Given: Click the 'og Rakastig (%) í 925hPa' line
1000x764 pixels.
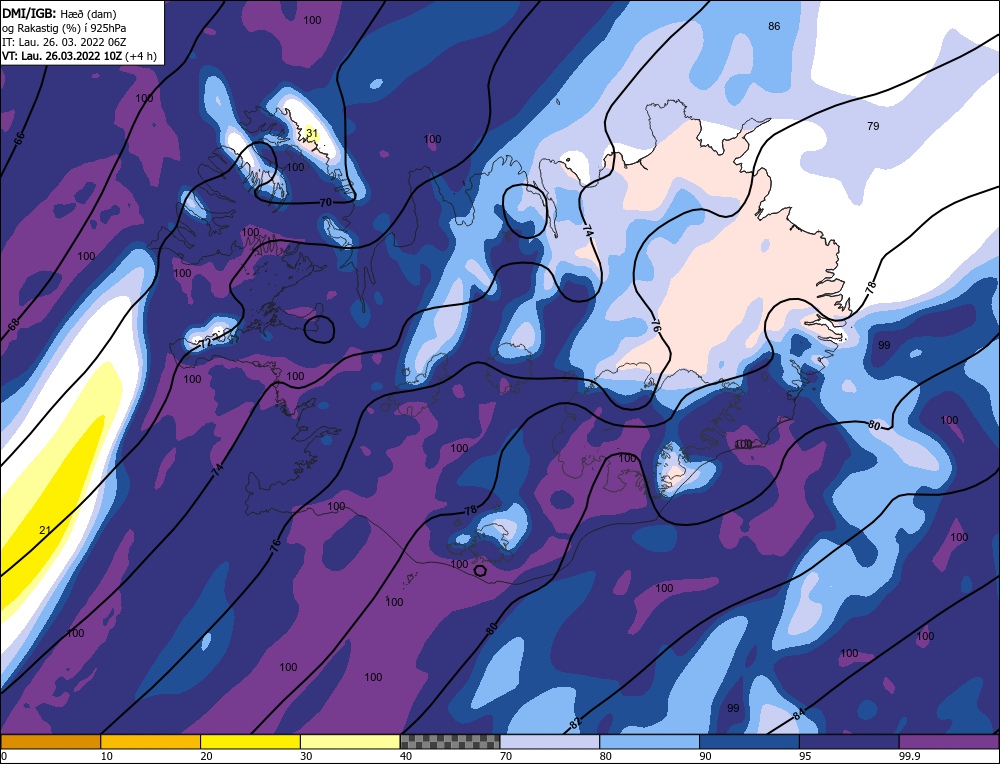Looking at the screenshot, I should [x=64, y=28].
